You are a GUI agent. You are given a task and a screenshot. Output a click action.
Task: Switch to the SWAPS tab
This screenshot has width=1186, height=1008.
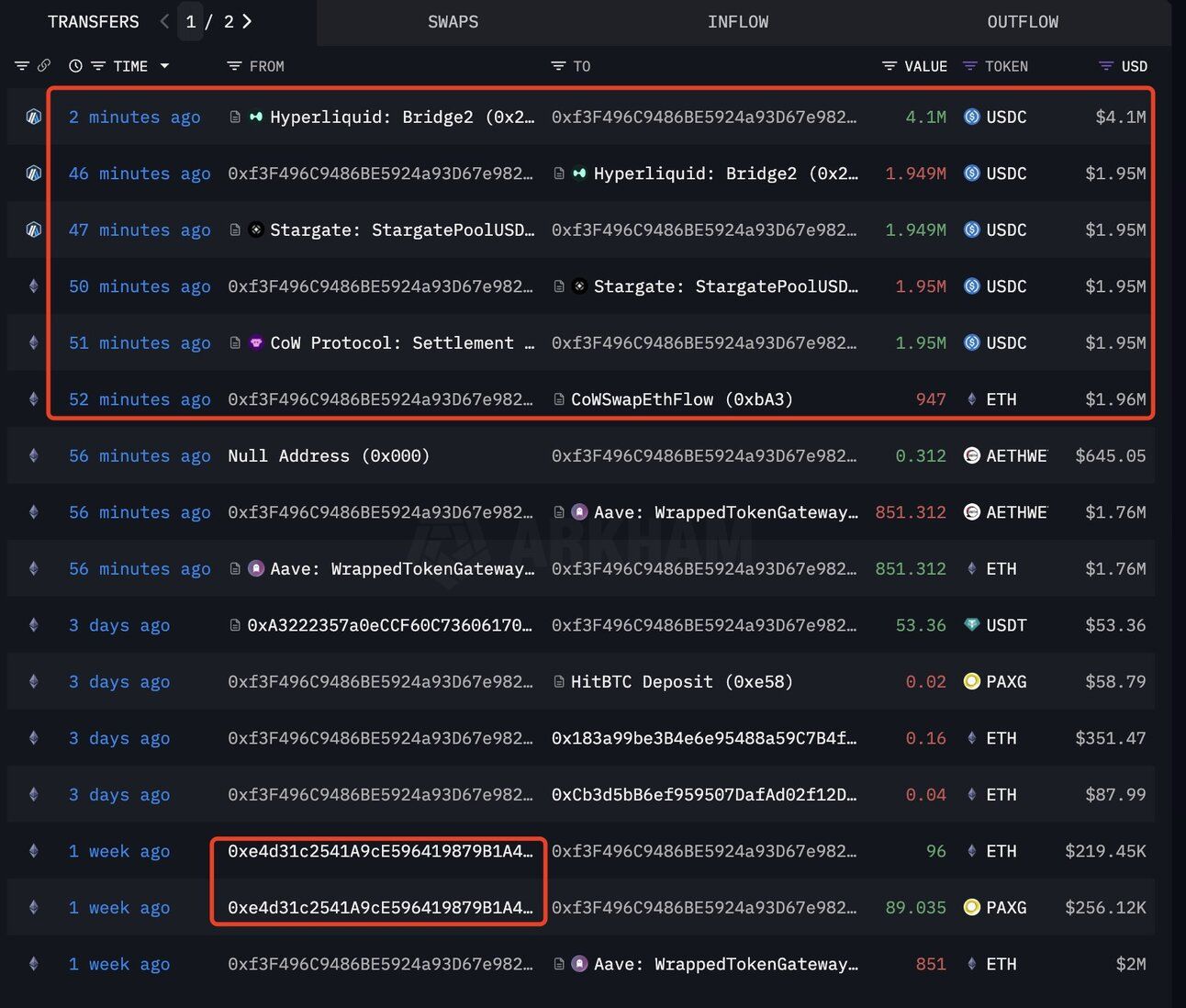tap(453, 21)
